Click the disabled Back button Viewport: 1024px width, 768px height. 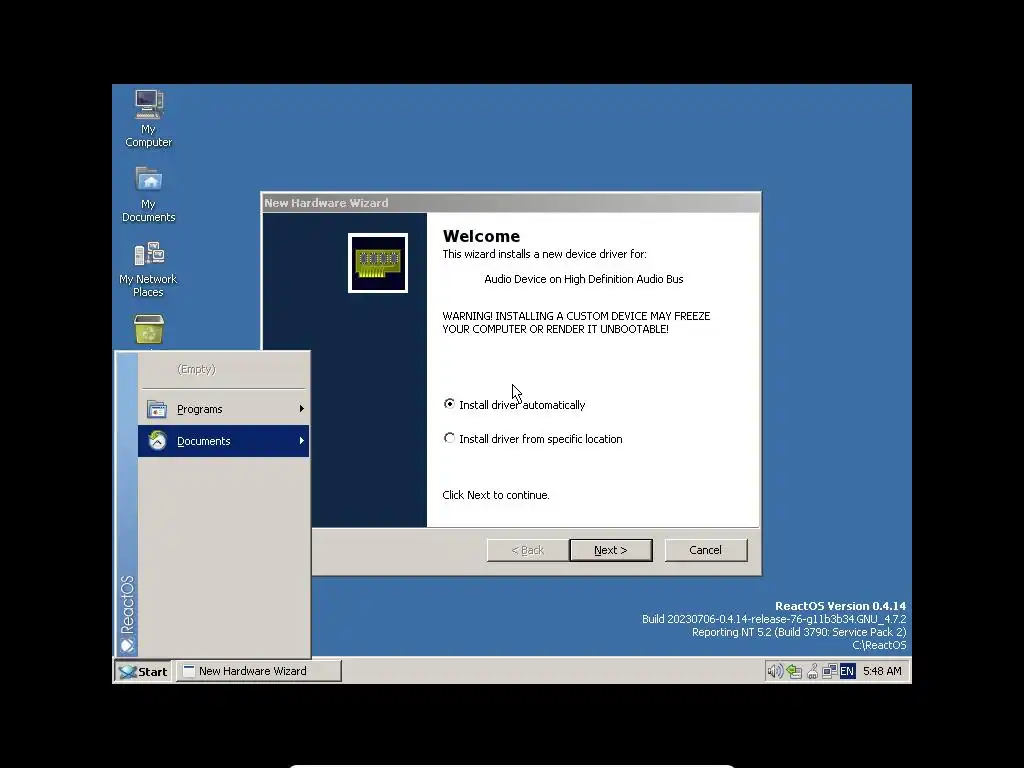(528, 550)
